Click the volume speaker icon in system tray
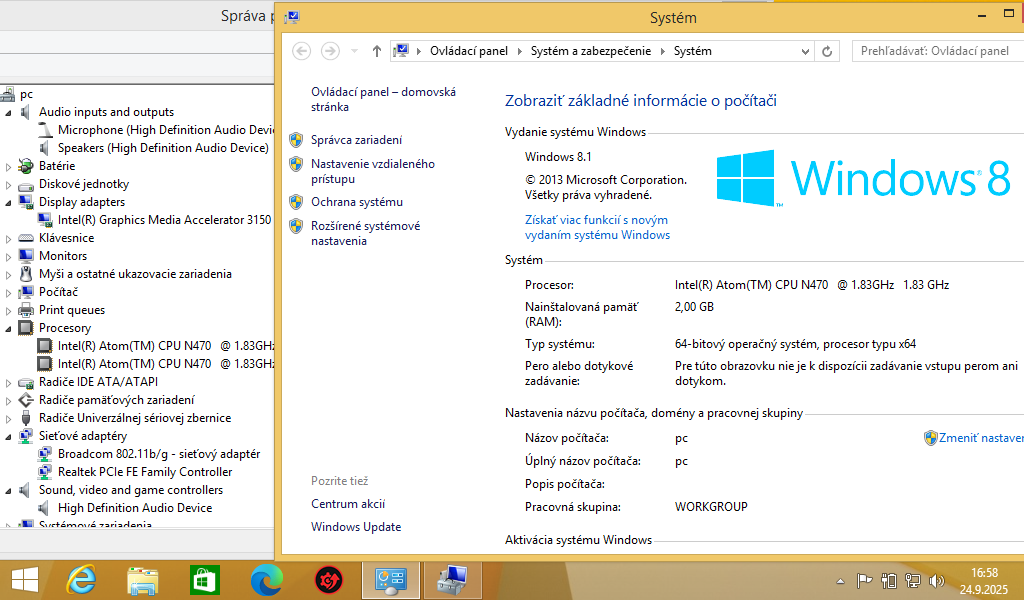1024x600 pixels. coord(935,580)
